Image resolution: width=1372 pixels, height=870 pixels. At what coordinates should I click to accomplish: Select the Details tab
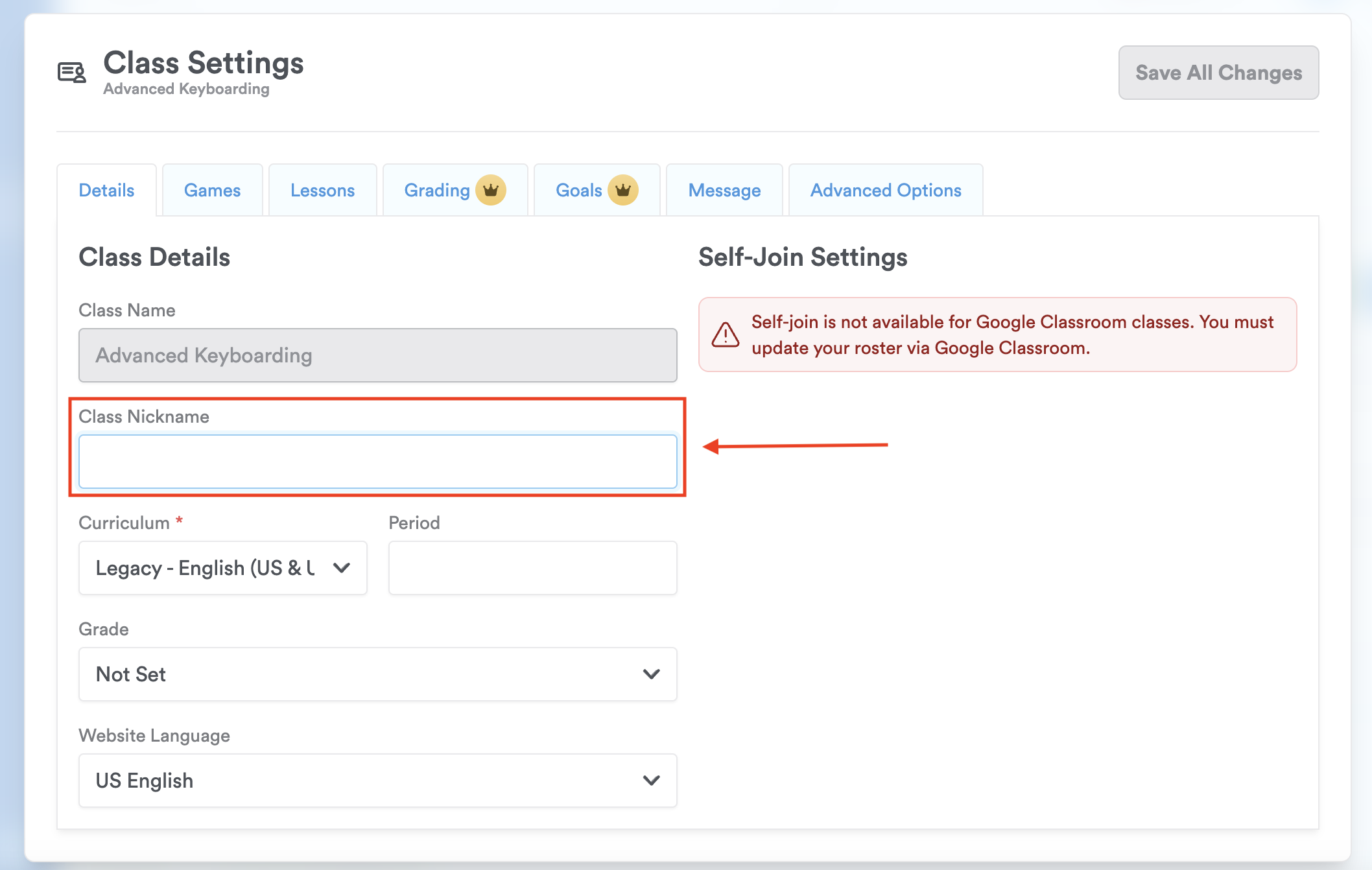[x=106, y=190]
